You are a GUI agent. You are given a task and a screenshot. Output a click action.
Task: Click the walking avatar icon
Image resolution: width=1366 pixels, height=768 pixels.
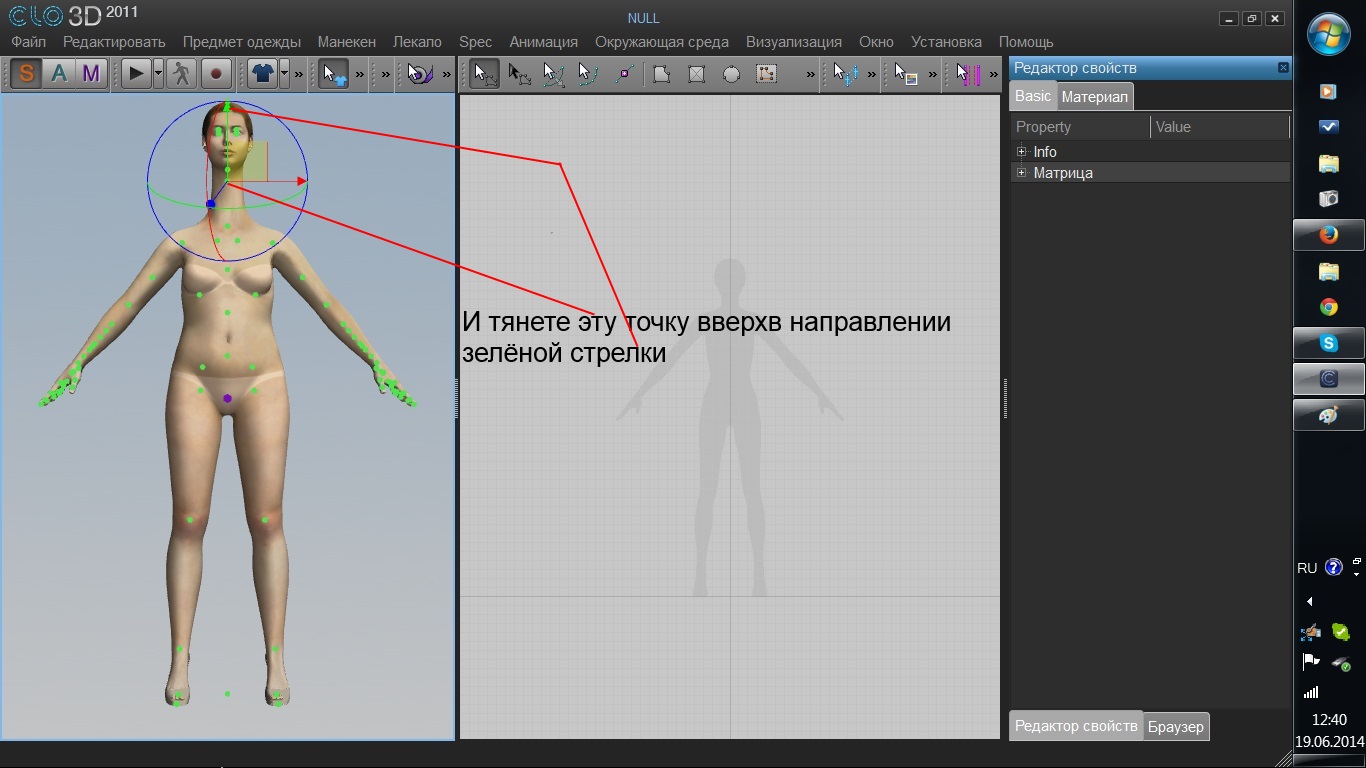pyautogui.click(x=181, y=73)
